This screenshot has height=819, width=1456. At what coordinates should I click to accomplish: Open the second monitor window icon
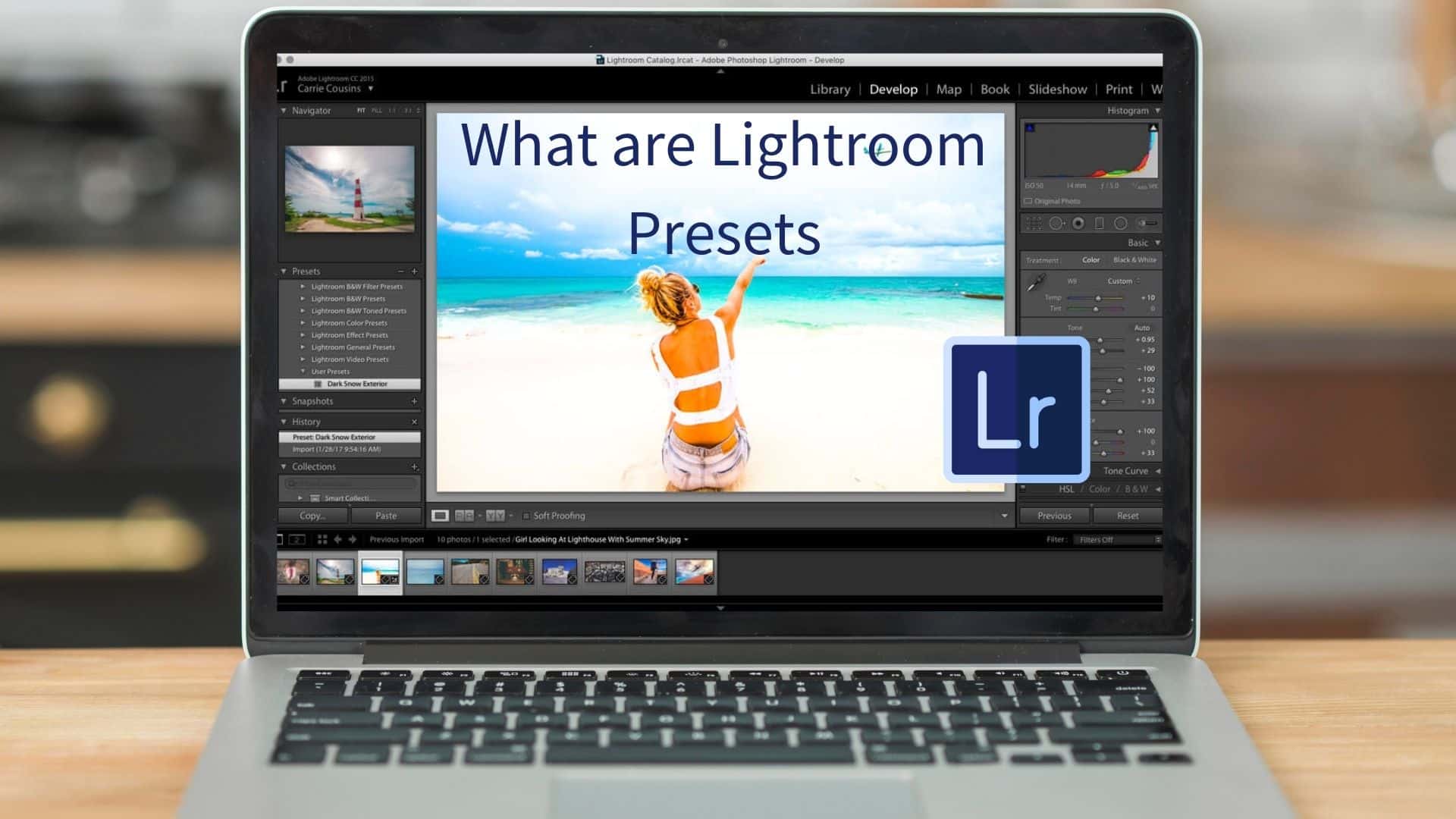(x=297, y=539)
